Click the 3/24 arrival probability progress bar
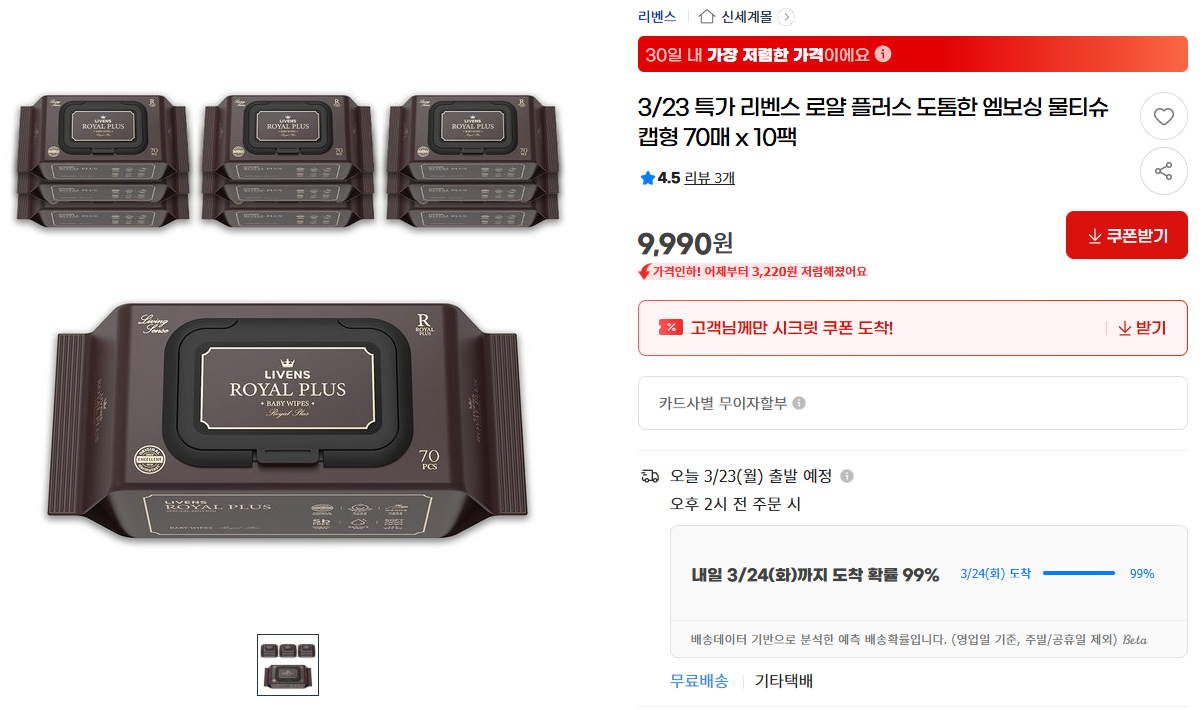Image resolution: width=1204 pixels, height=710 pixels. pos(1079,573)
